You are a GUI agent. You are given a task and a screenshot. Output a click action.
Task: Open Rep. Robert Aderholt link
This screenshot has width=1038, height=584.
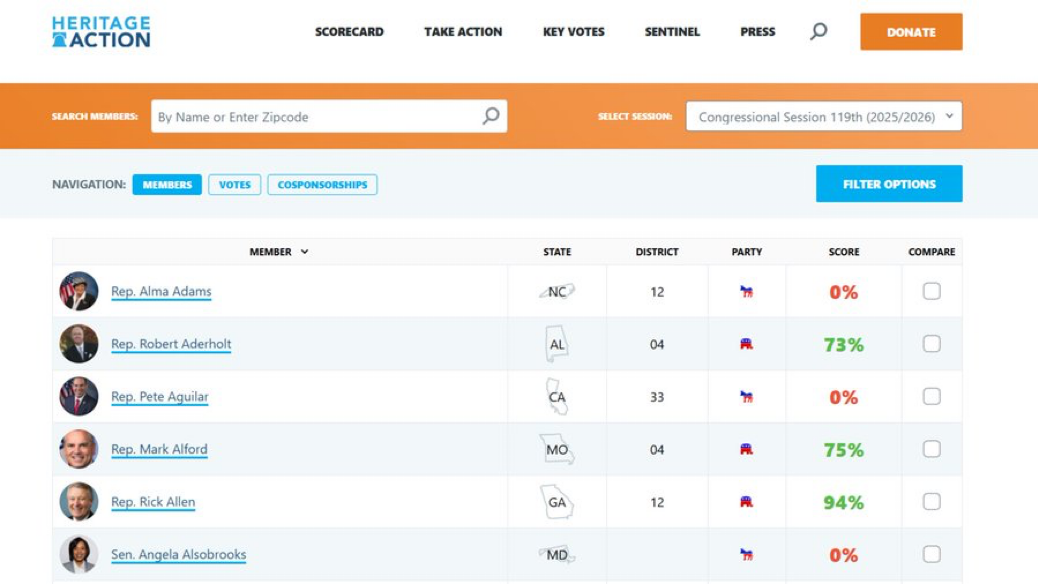tap(171, 344)
